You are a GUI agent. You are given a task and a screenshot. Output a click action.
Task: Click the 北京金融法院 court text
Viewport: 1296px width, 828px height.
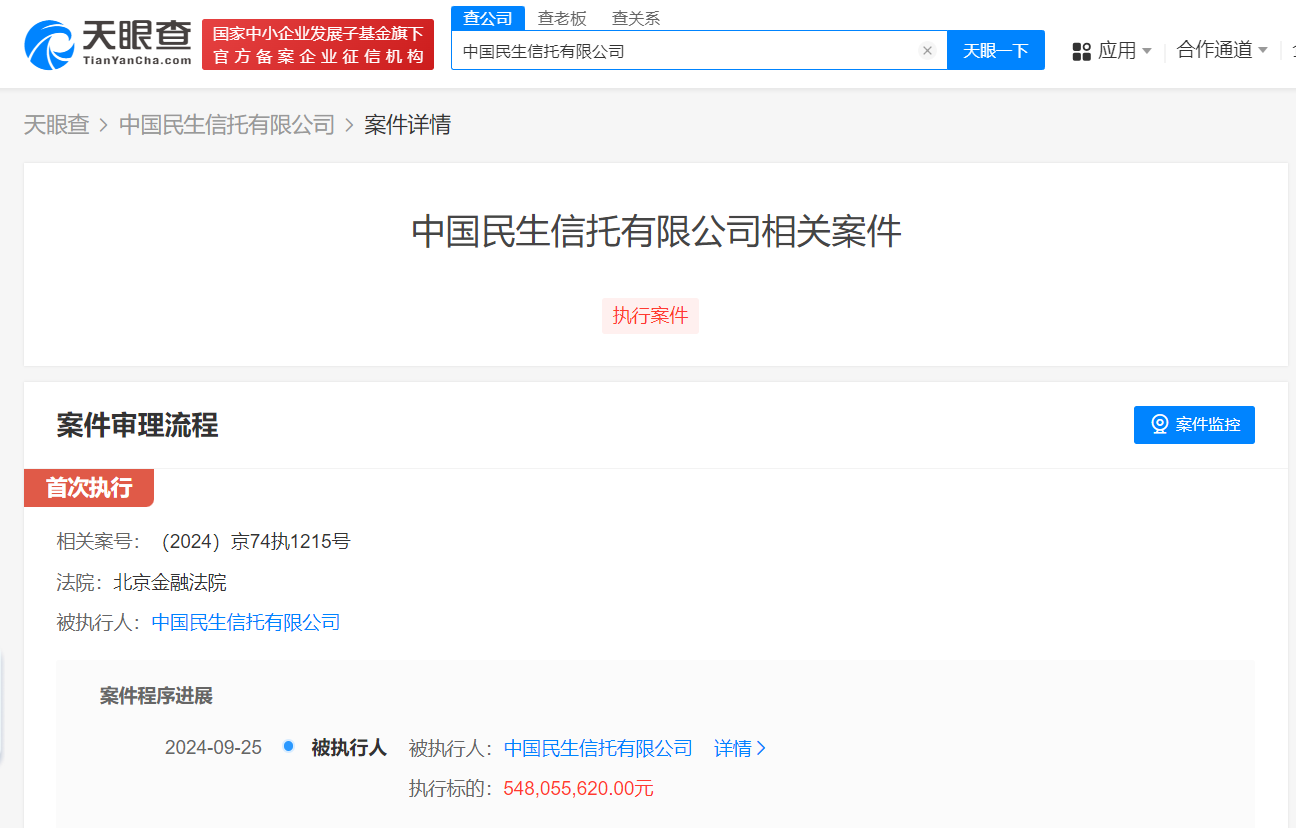(170, 582)
